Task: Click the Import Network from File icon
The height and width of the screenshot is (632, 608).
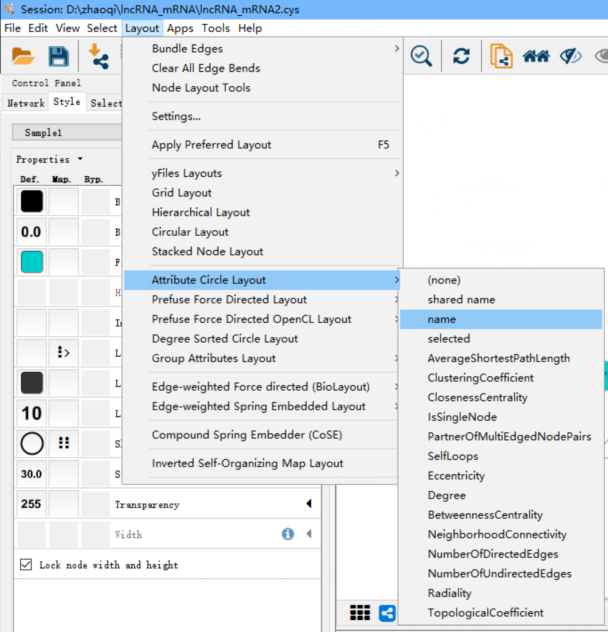Action: click(99, 57)
